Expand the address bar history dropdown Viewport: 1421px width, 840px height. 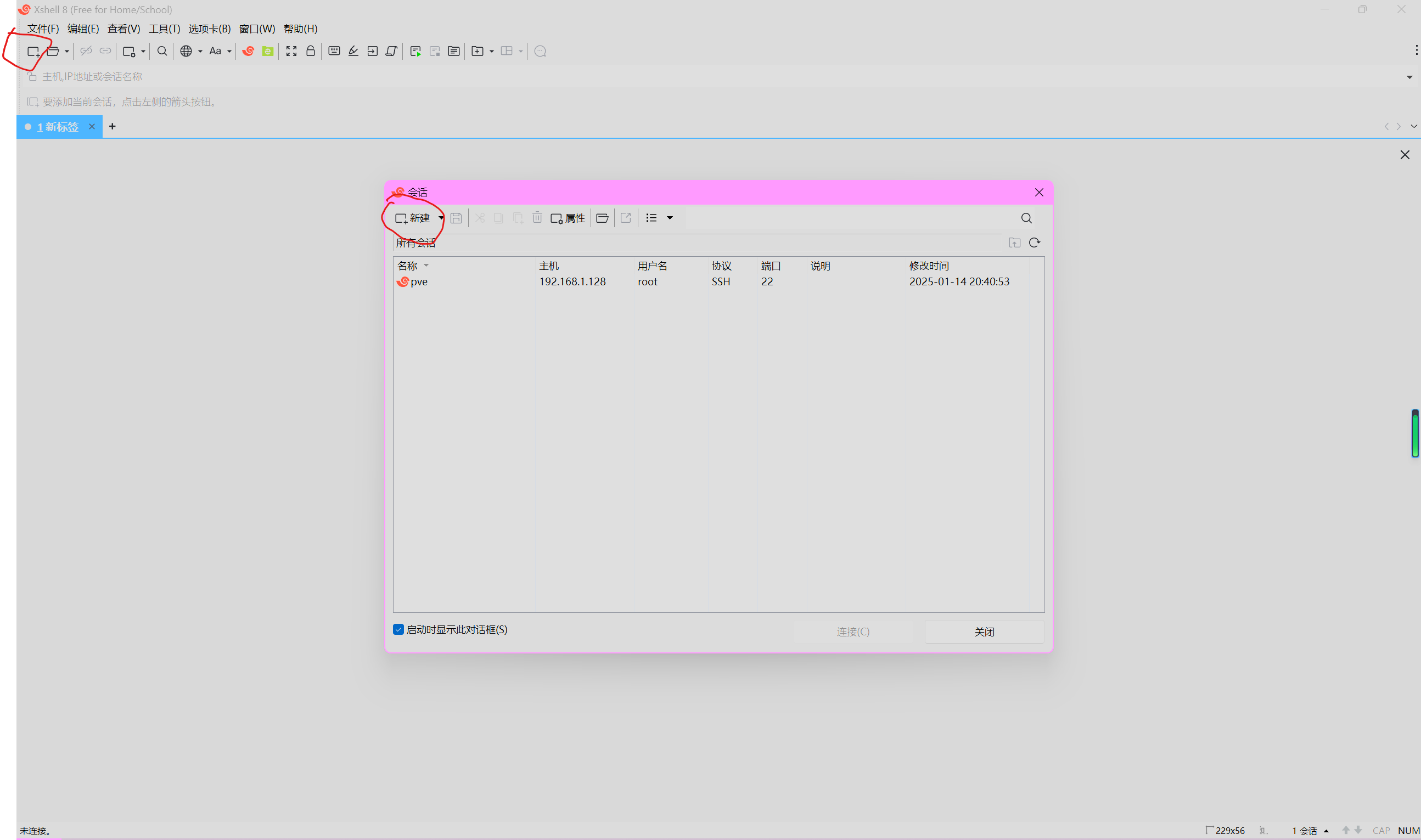(x=1409, y=77)
